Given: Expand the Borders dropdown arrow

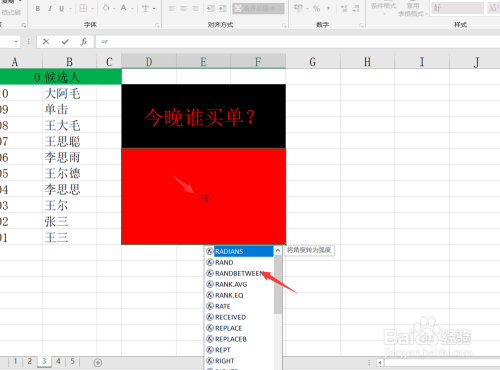Looking at the screenshot, I should click(92, 9).
